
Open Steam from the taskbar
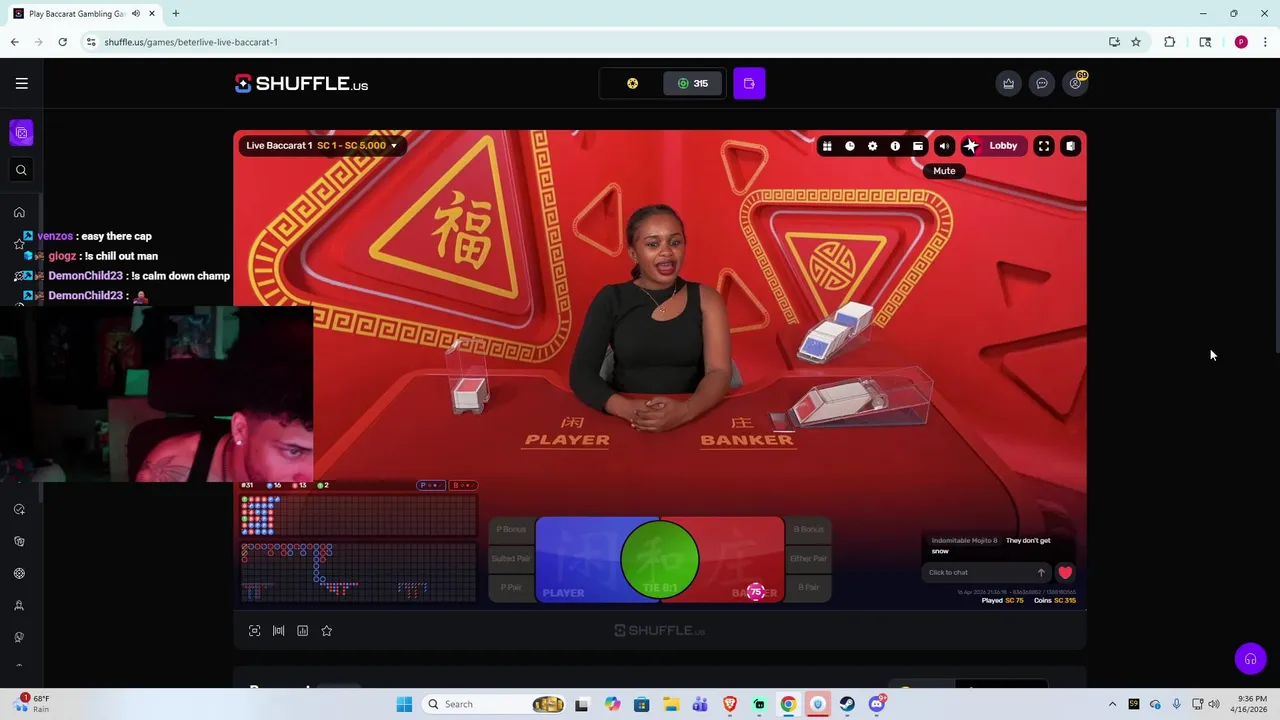(847, 704)
